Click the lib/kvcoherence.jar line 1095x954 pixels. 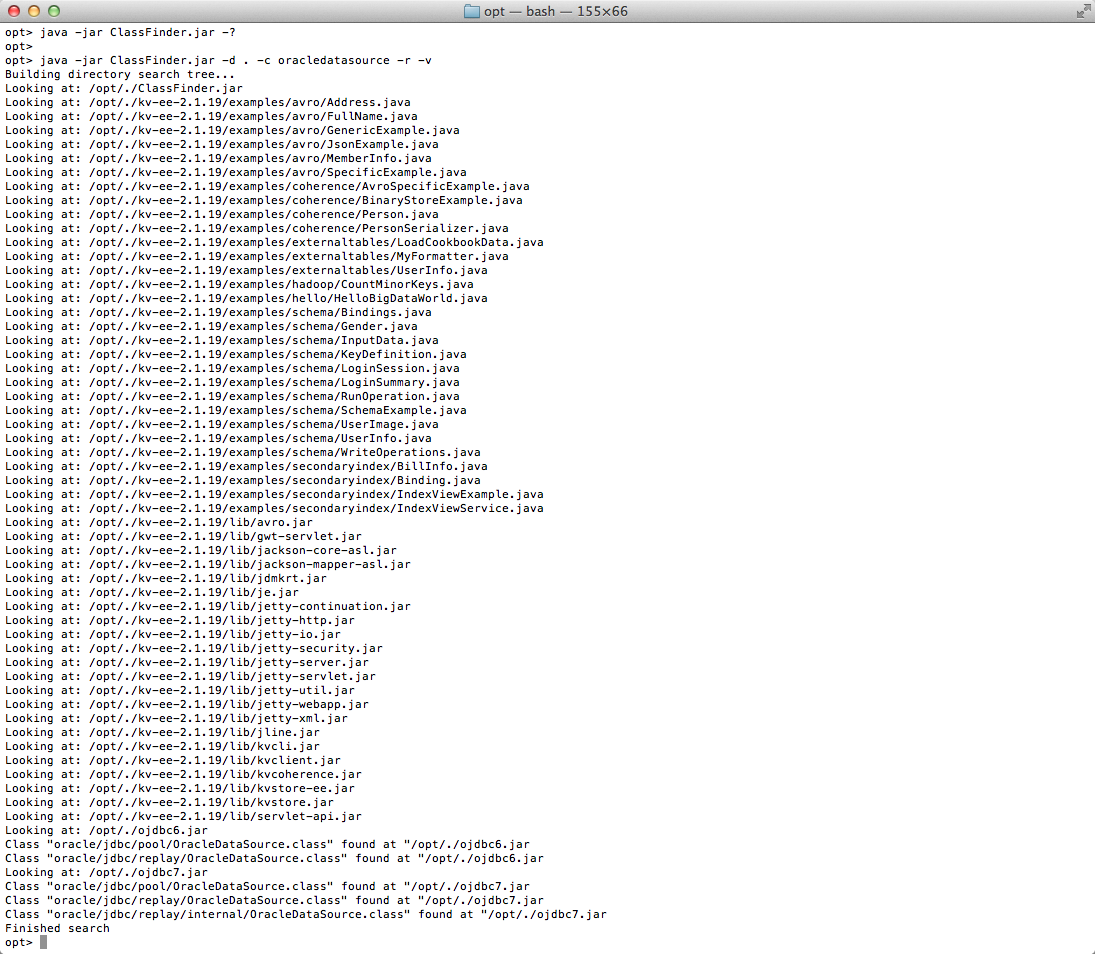click(x=183, y=774)
